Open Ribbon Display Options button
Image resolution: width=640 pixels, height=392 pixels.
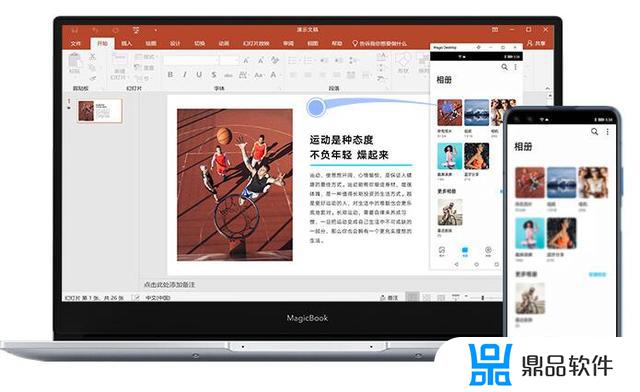click(495, 30)
